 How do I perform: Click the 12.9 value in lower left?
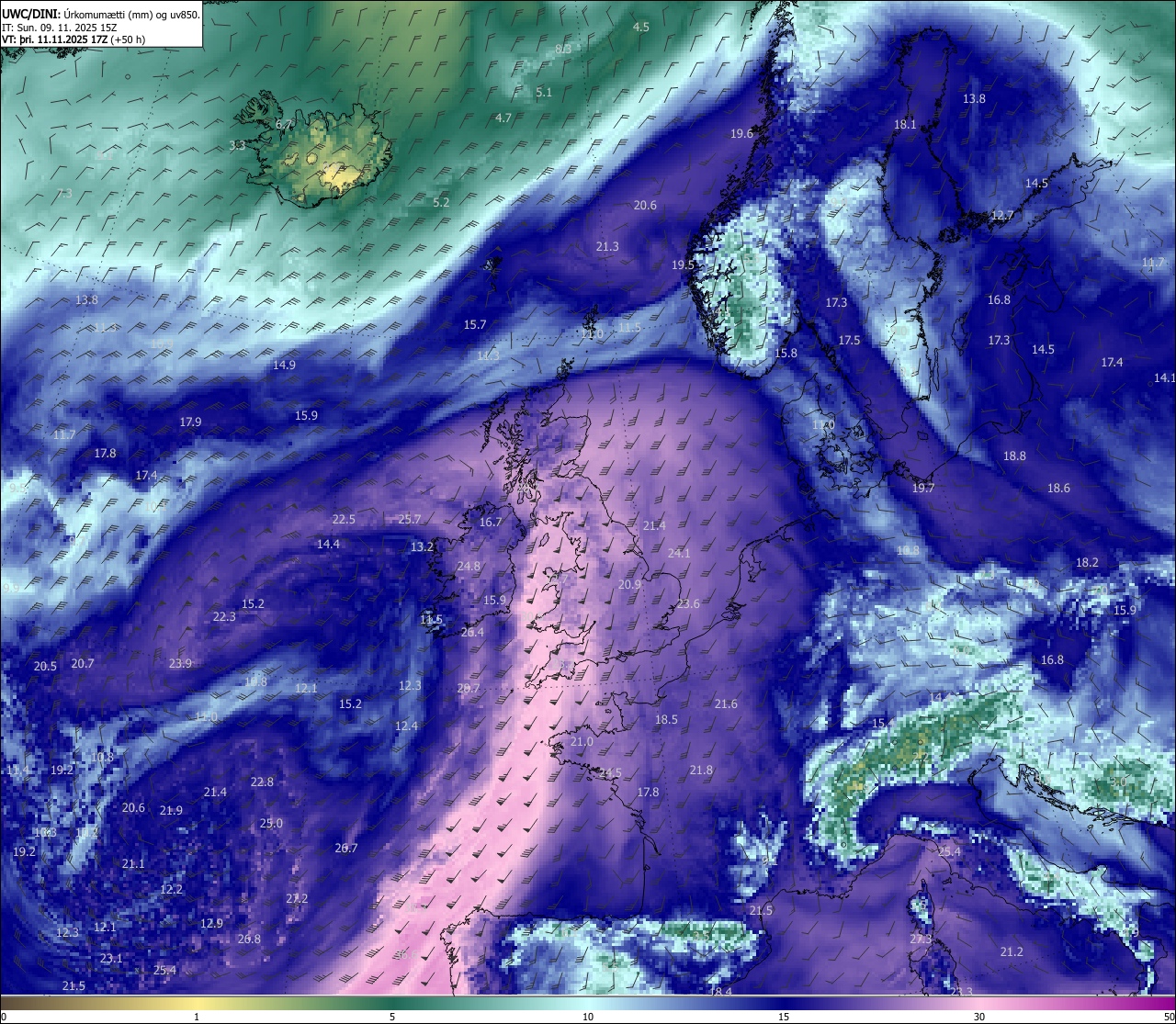[211, 924]
